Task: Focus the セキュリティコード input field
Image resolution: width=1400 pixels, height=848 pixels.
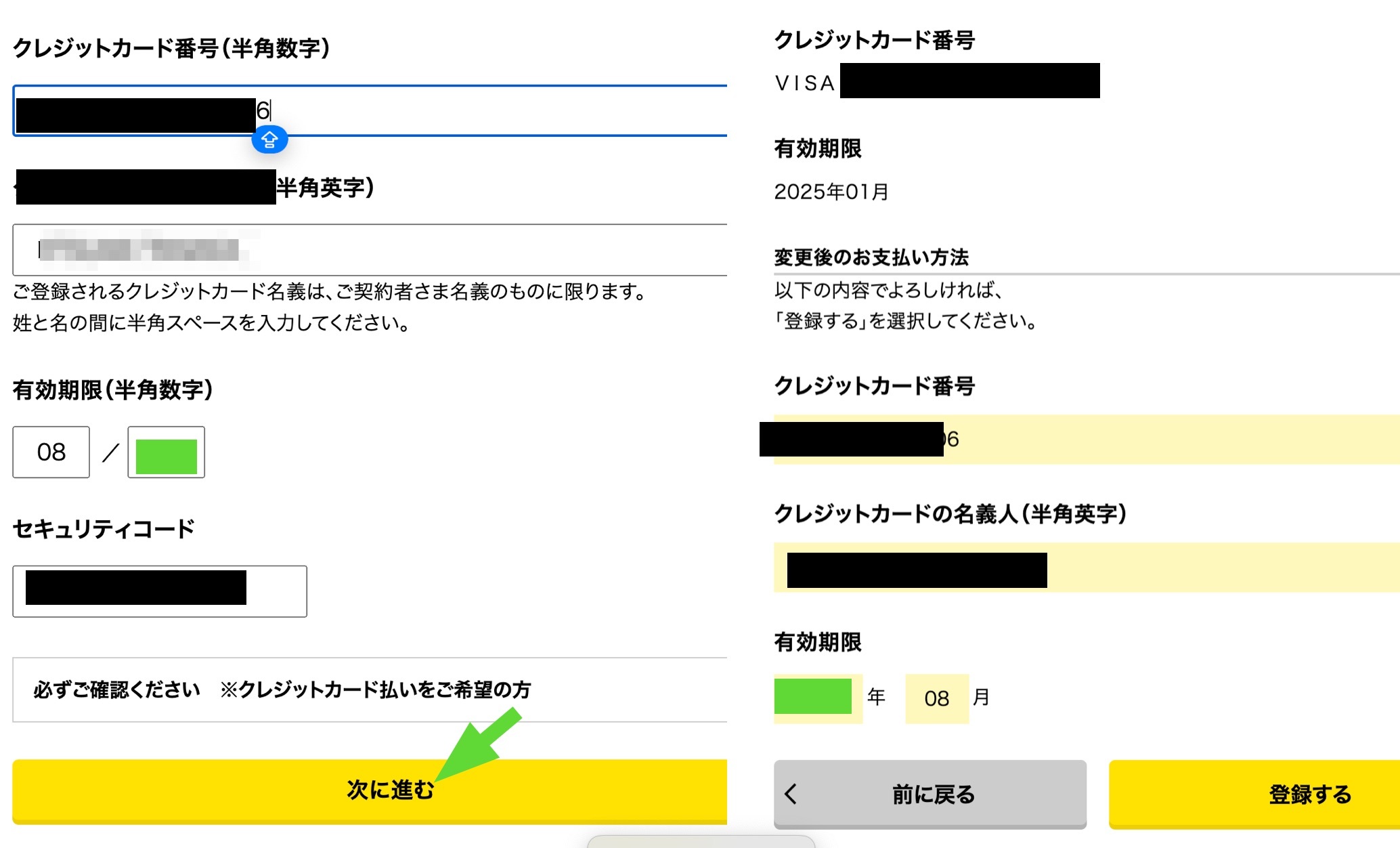Action: (160, 591)
